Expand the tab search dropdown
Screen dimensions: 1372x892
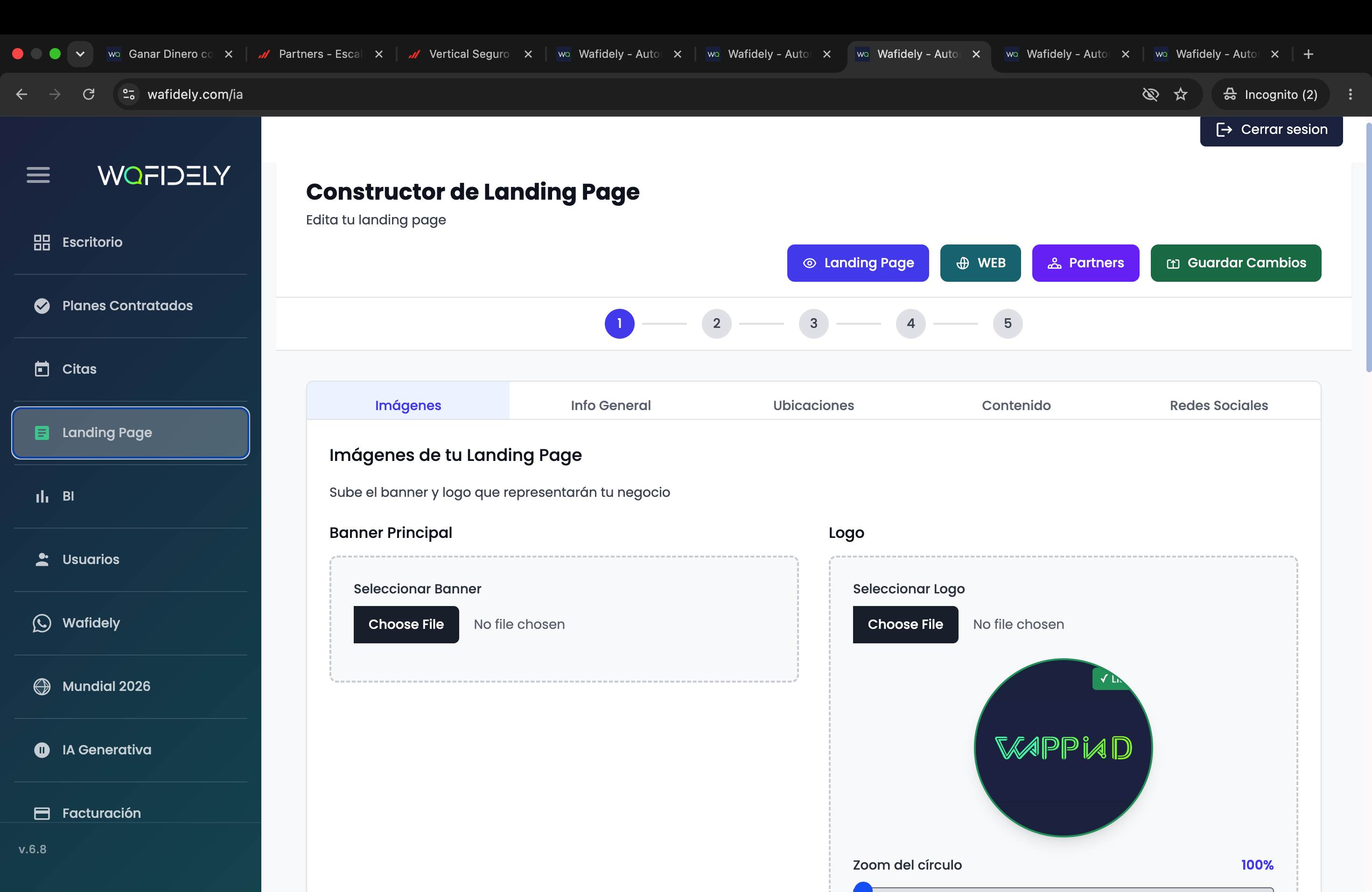point(80,54)
